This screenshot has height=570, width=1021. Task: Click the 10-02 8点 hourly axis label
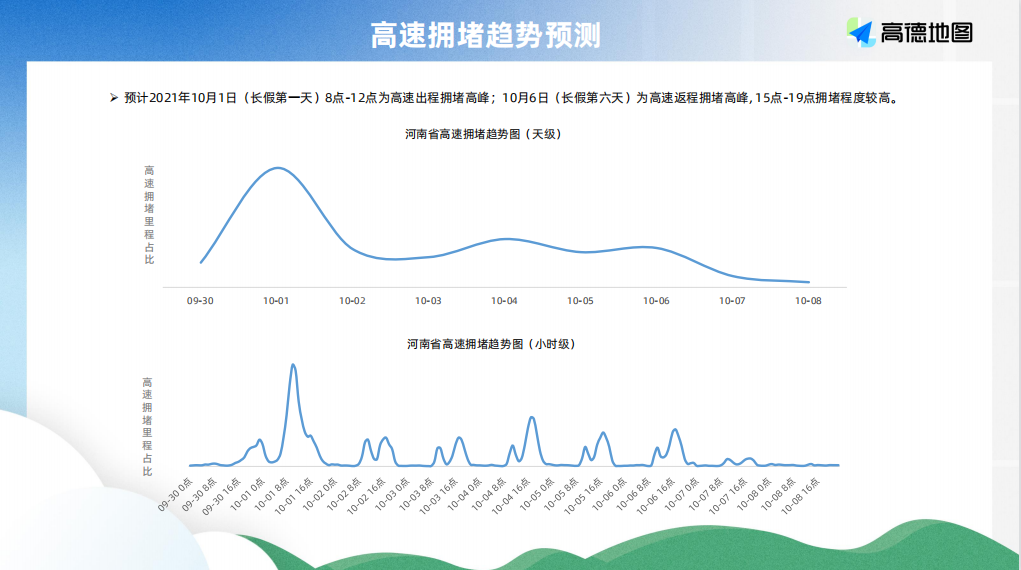[344, 494]
